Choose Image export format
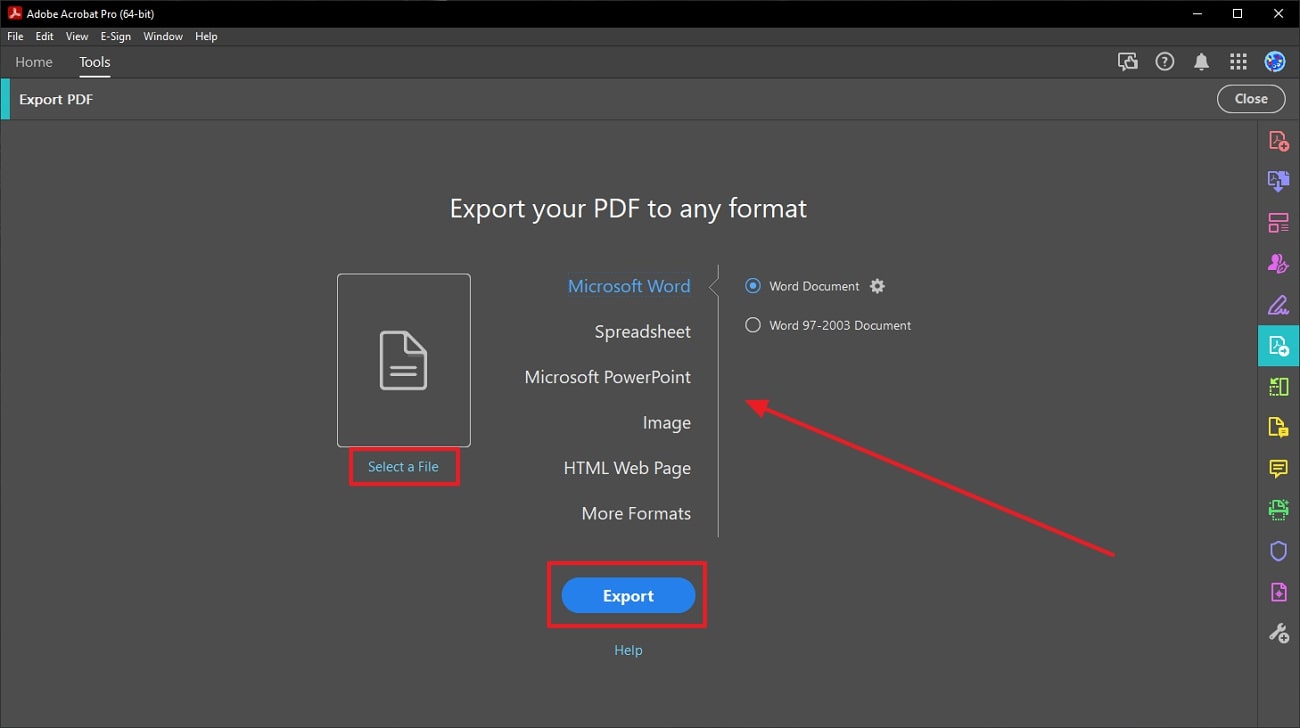Screen dimensions: 1300x728 (667, 423)
